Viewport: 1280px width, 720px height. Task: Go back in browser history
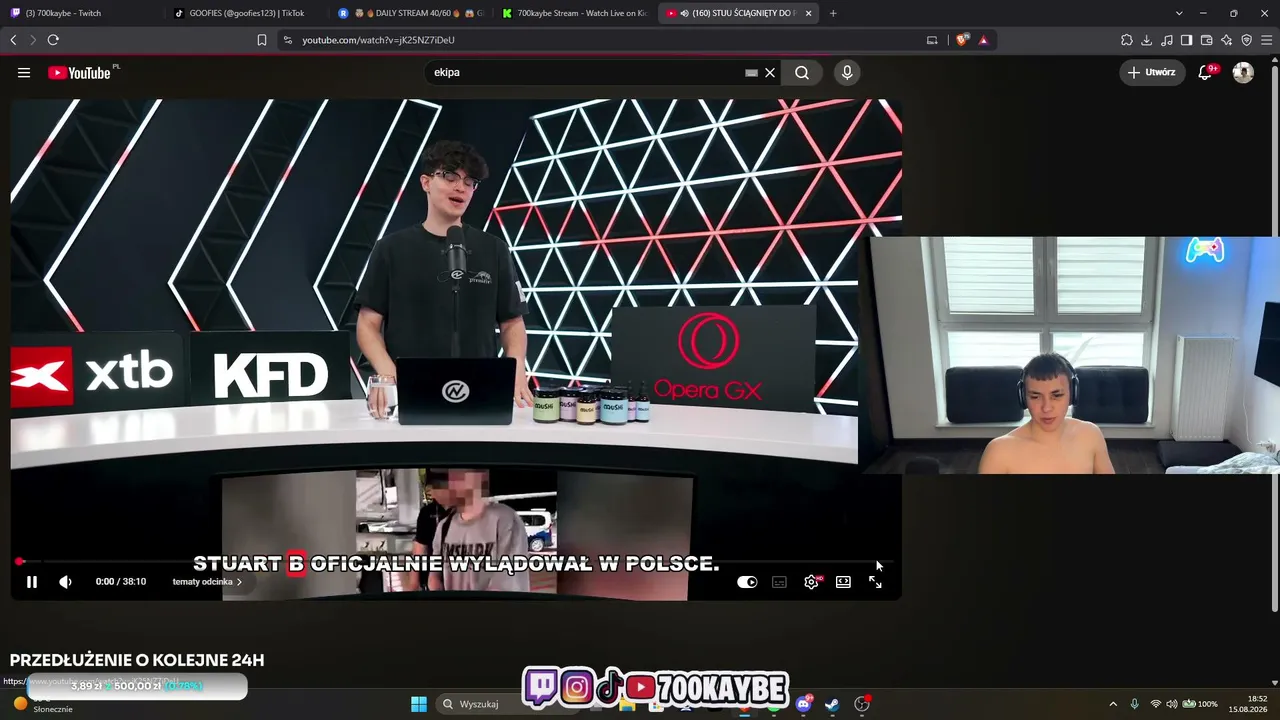(13, 40)
